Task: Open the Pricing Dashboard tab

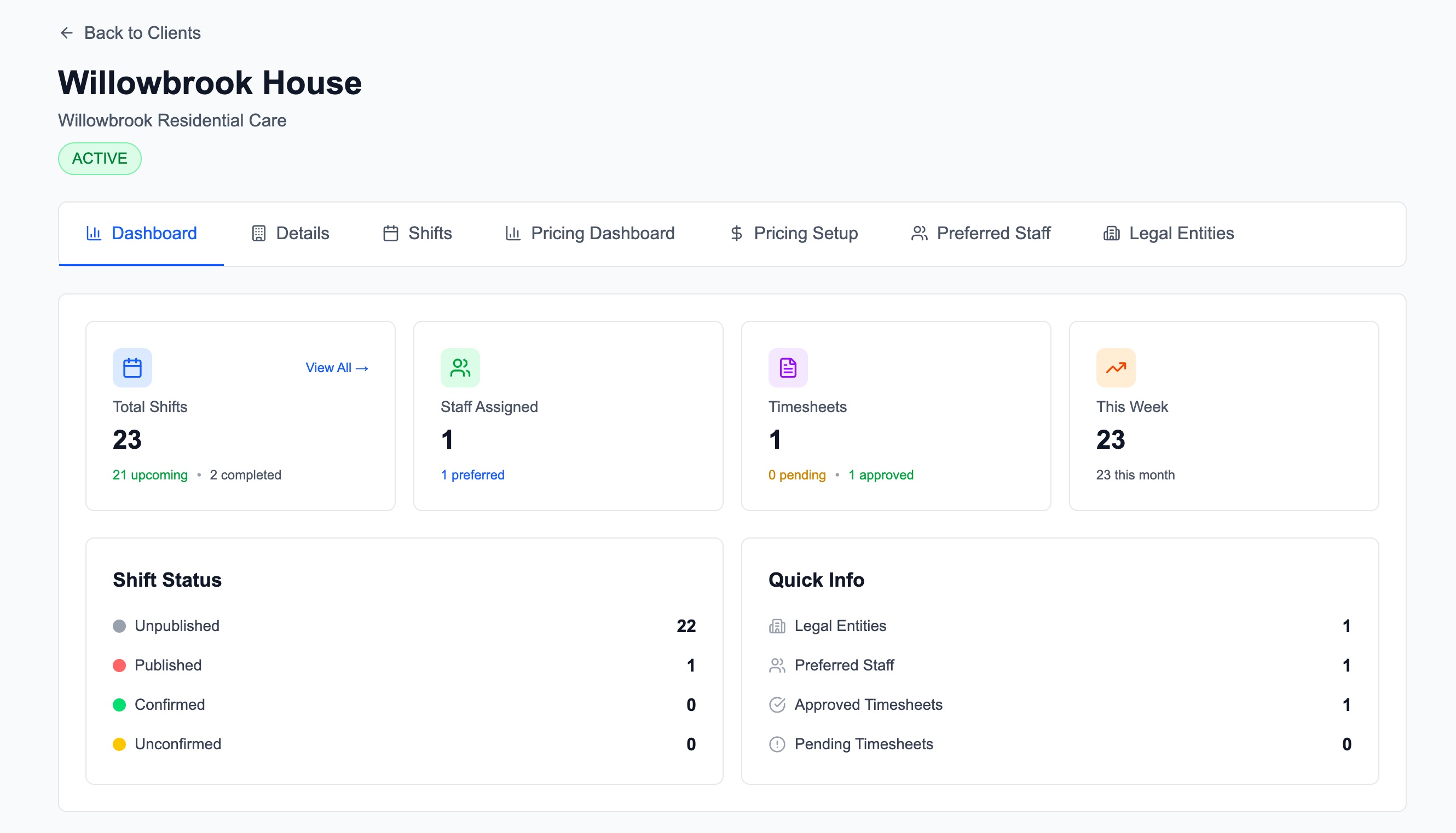Action: pos(590,233)
